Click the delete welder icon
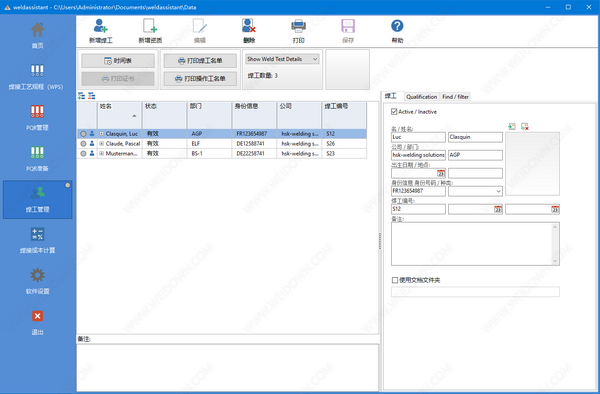Viewport: 600px width, 394px height. tap(249, 26)
